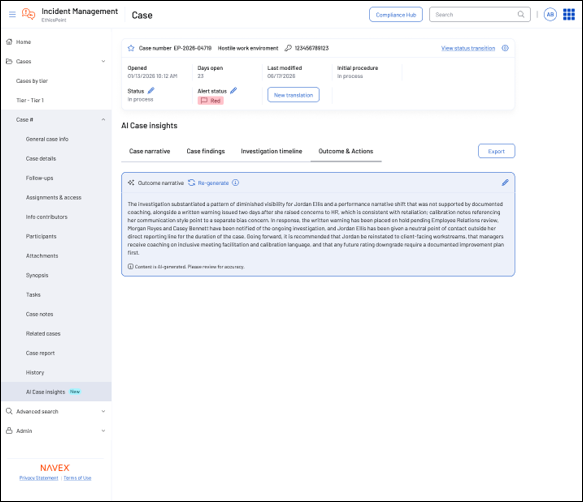Open the hamburger navigation menu
The width and height of the screenshot is (583, 502).
click(12, 15)
